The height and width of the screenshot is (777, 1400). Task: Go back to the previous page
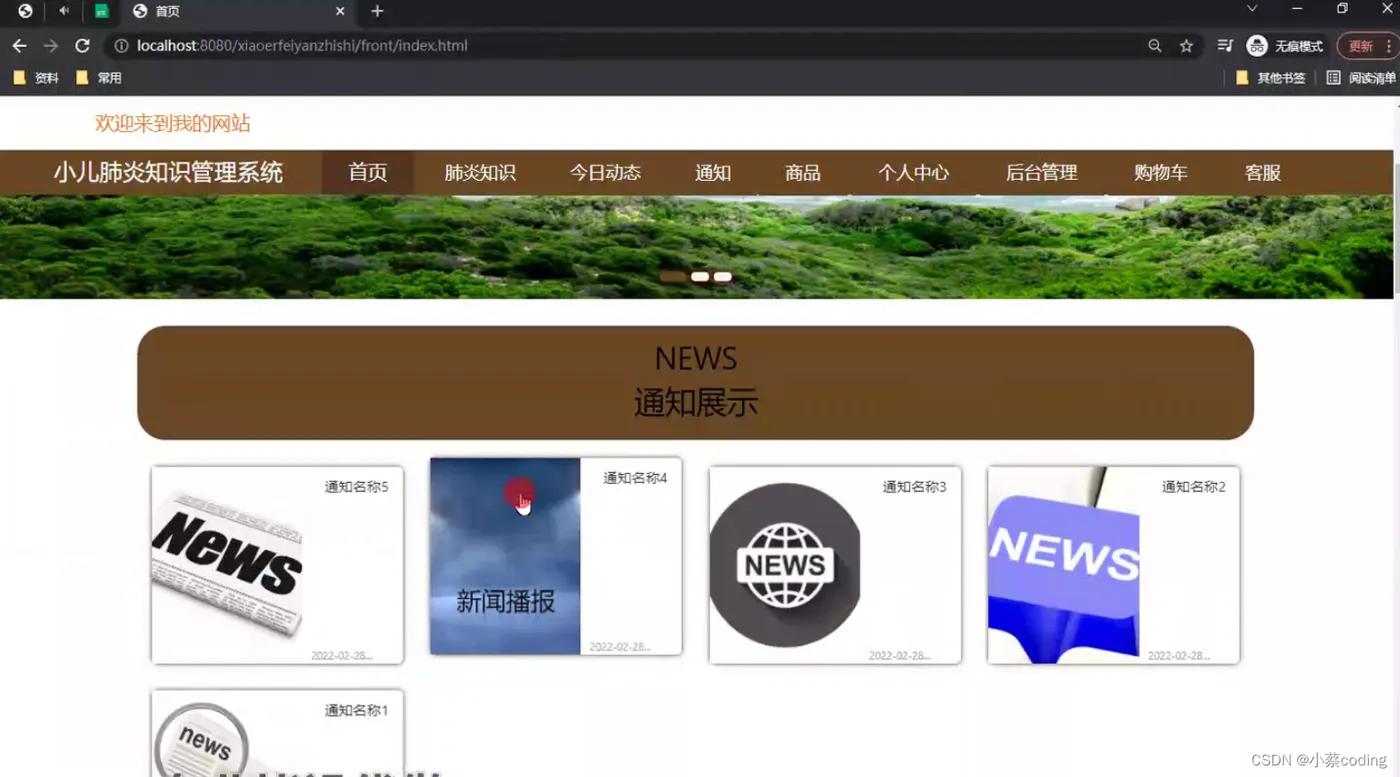(x=19, y=46)
